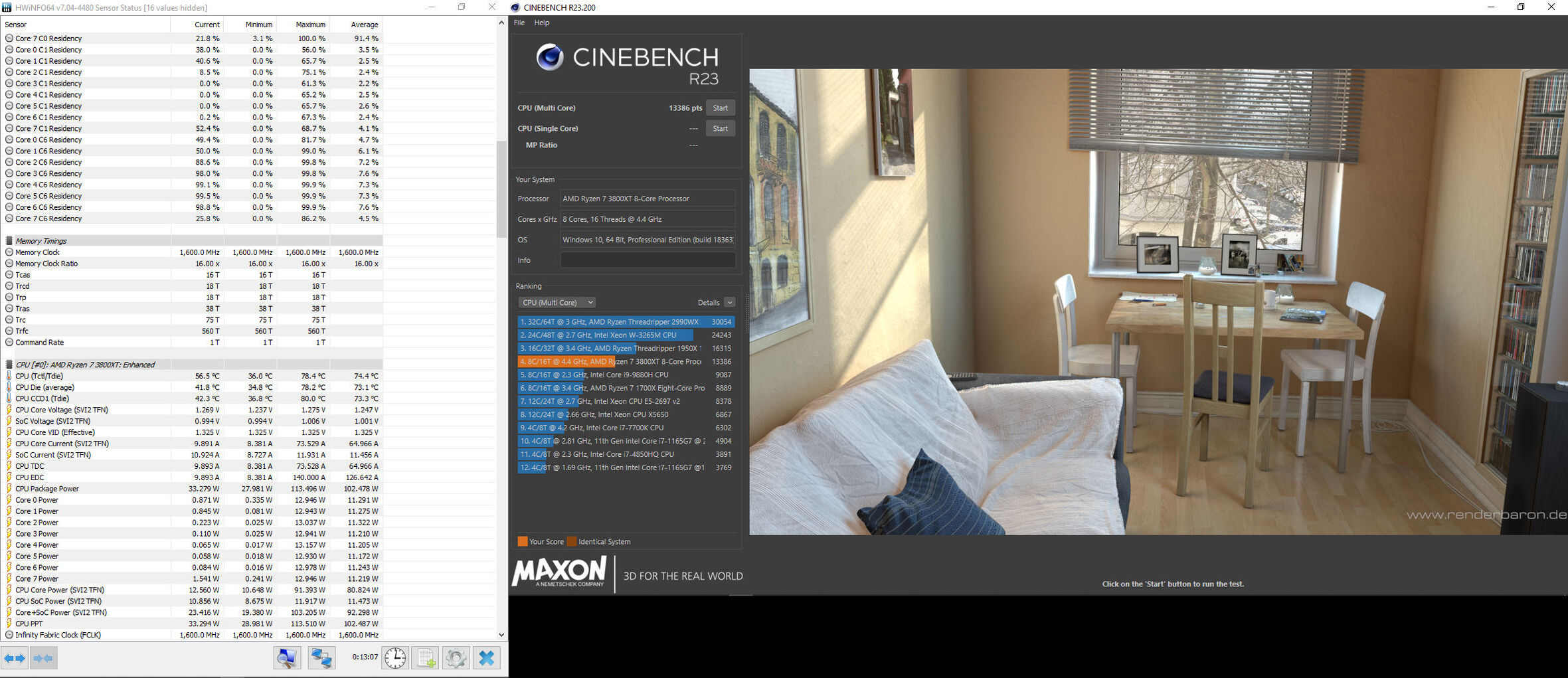Viewport: 1568px width, 678px height.
Task: Select ranking row 9 Intel Core i7-7700K
Action: pyautogui.click(x=626, y=428)
